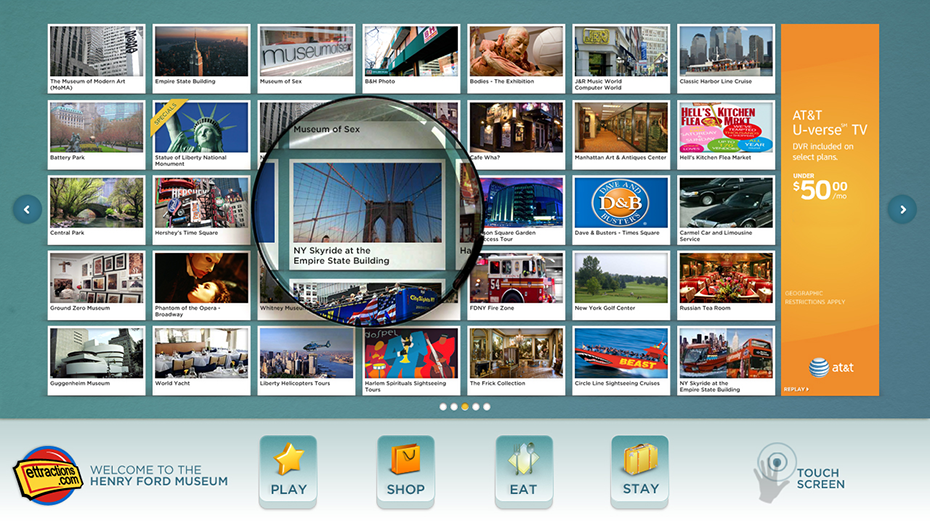Image resolution: width=930 pixels, height=523 pixels.
Task: Select the Central Park tile
Action: (97, 210)
